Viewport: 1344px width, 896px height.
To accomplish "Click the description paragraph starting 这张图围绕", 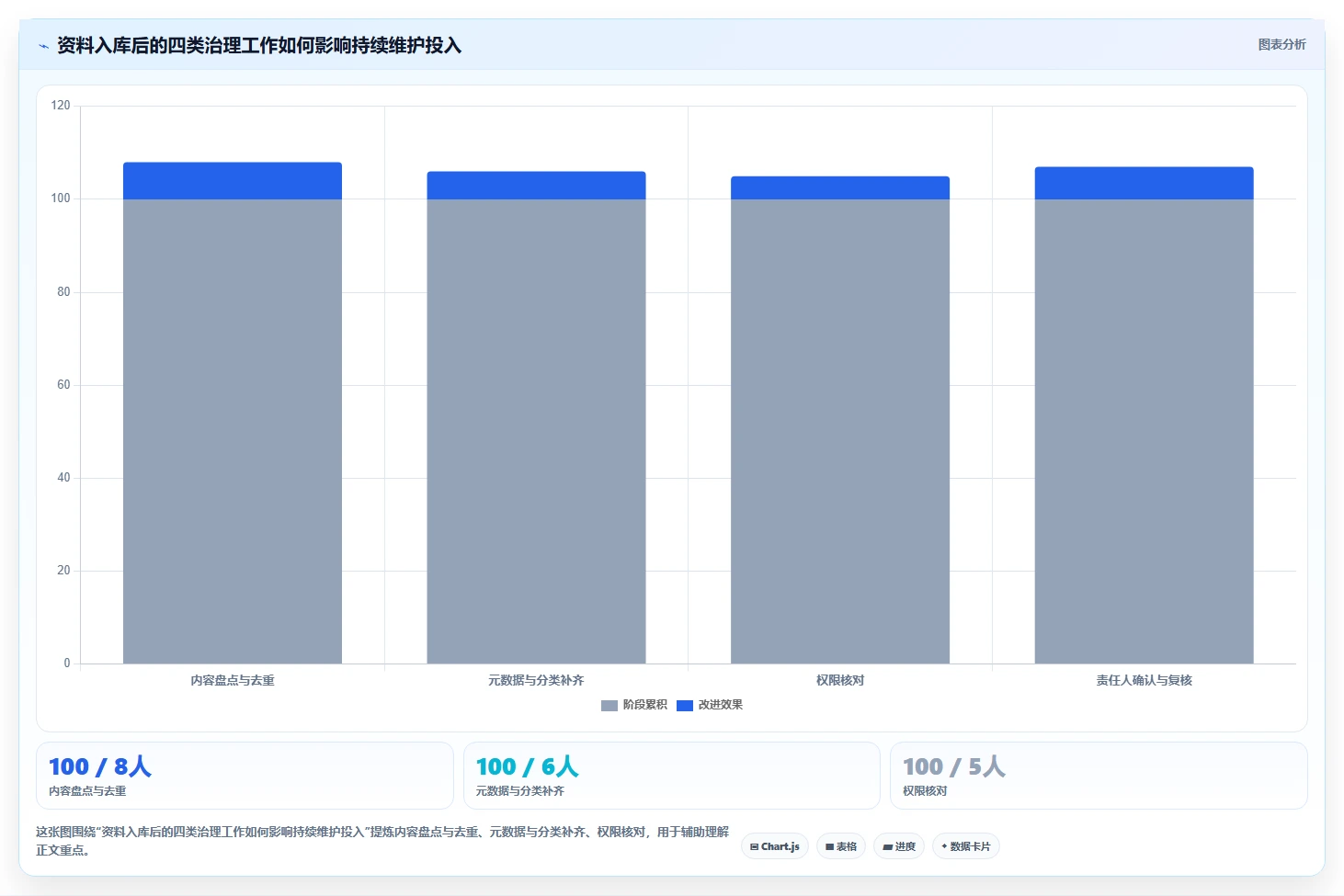I will click(382, 841).
